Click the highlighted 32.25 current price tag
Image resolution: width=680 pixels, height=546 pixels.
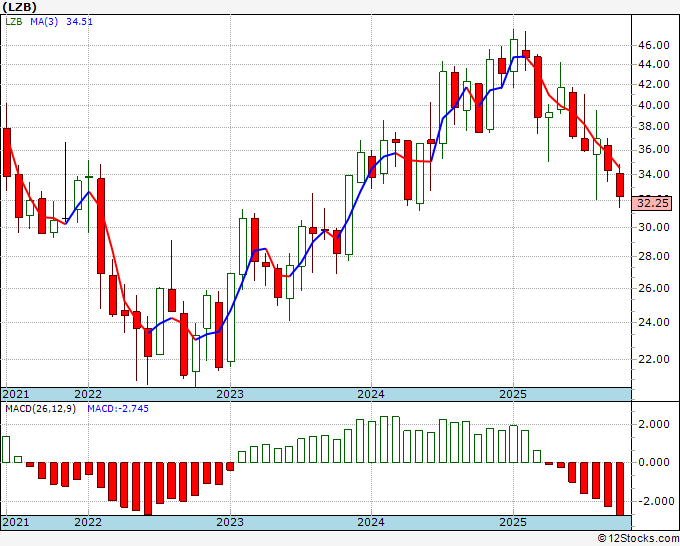[651, 203]
